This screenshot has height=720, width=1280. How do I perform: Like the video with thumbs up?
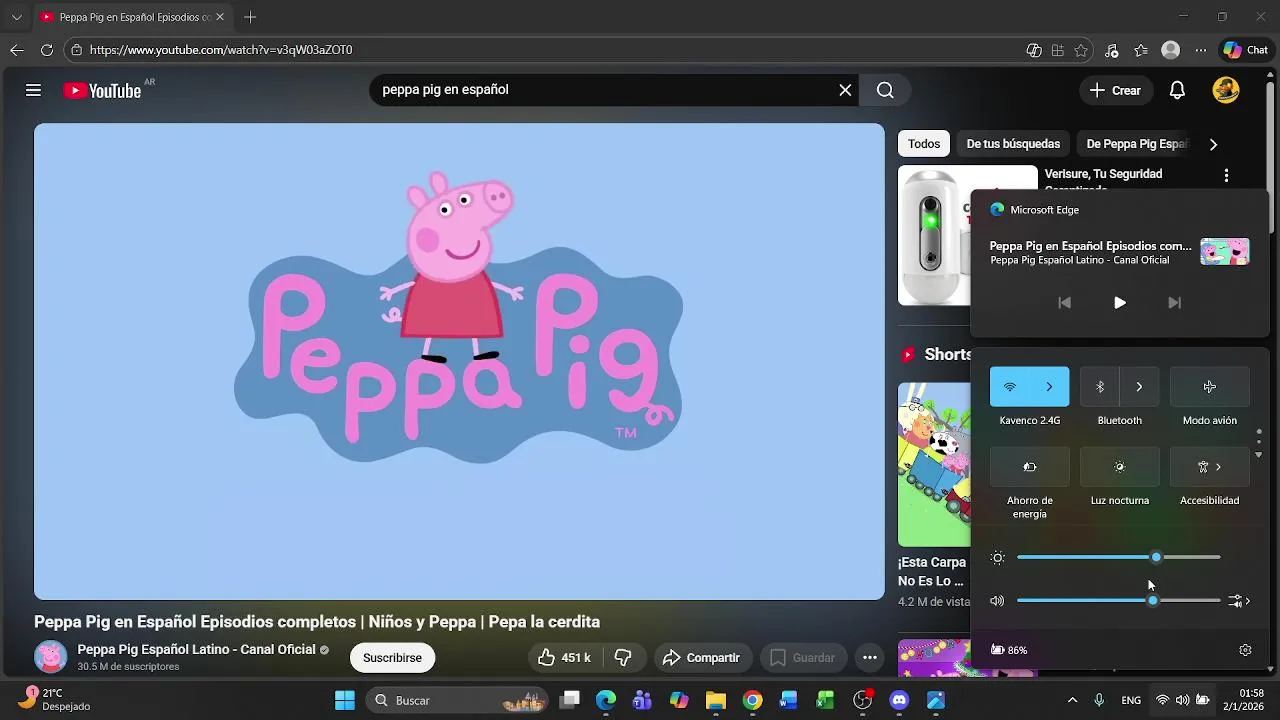click(x=564, y=658)
